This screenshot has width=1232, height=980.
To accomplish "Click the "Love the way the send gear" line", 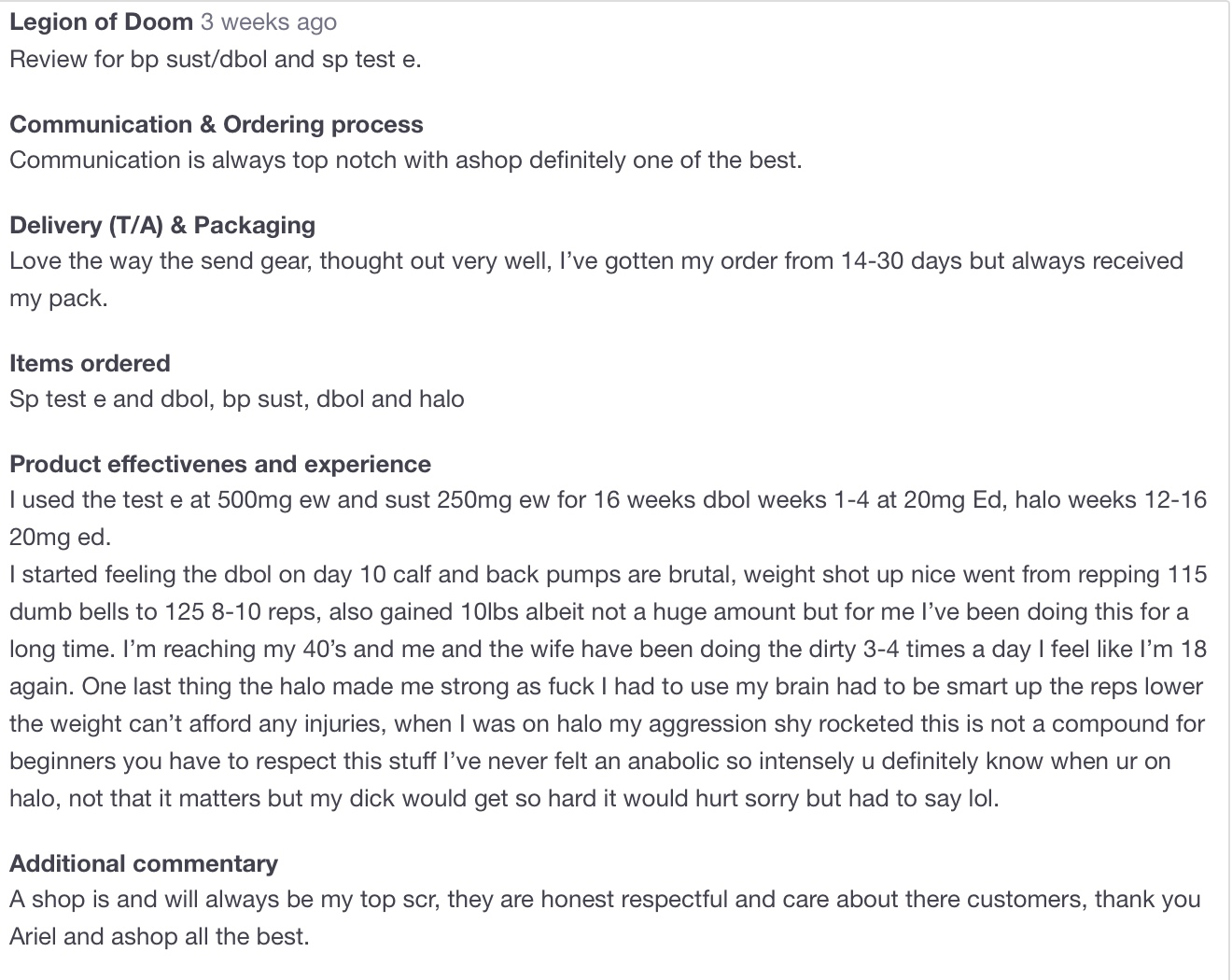I will tap(595, 260).
